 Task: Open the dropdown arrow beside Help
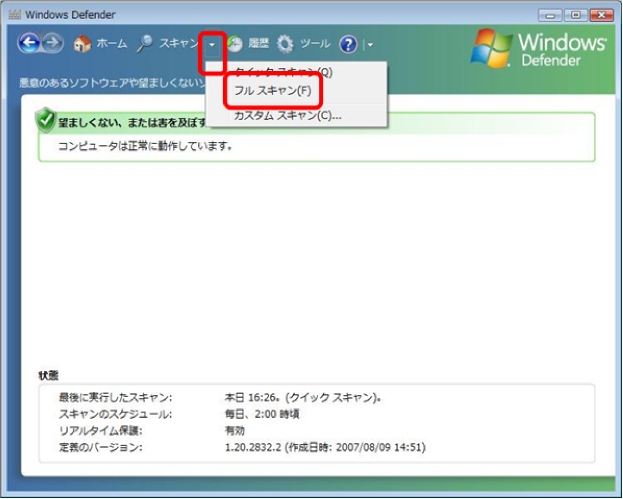tap(370, 45)
